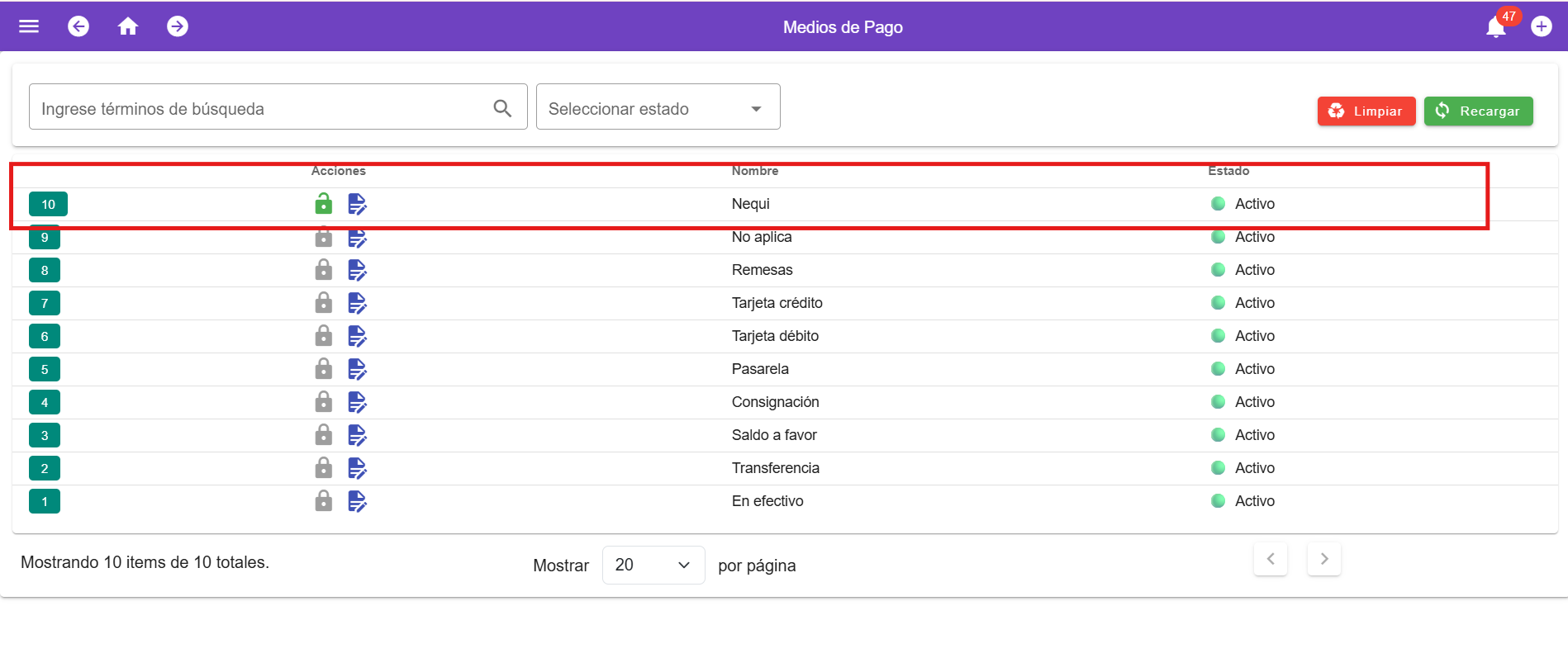
Task: Click the number 5 badge for Pasarela
Action: (45, 369)
